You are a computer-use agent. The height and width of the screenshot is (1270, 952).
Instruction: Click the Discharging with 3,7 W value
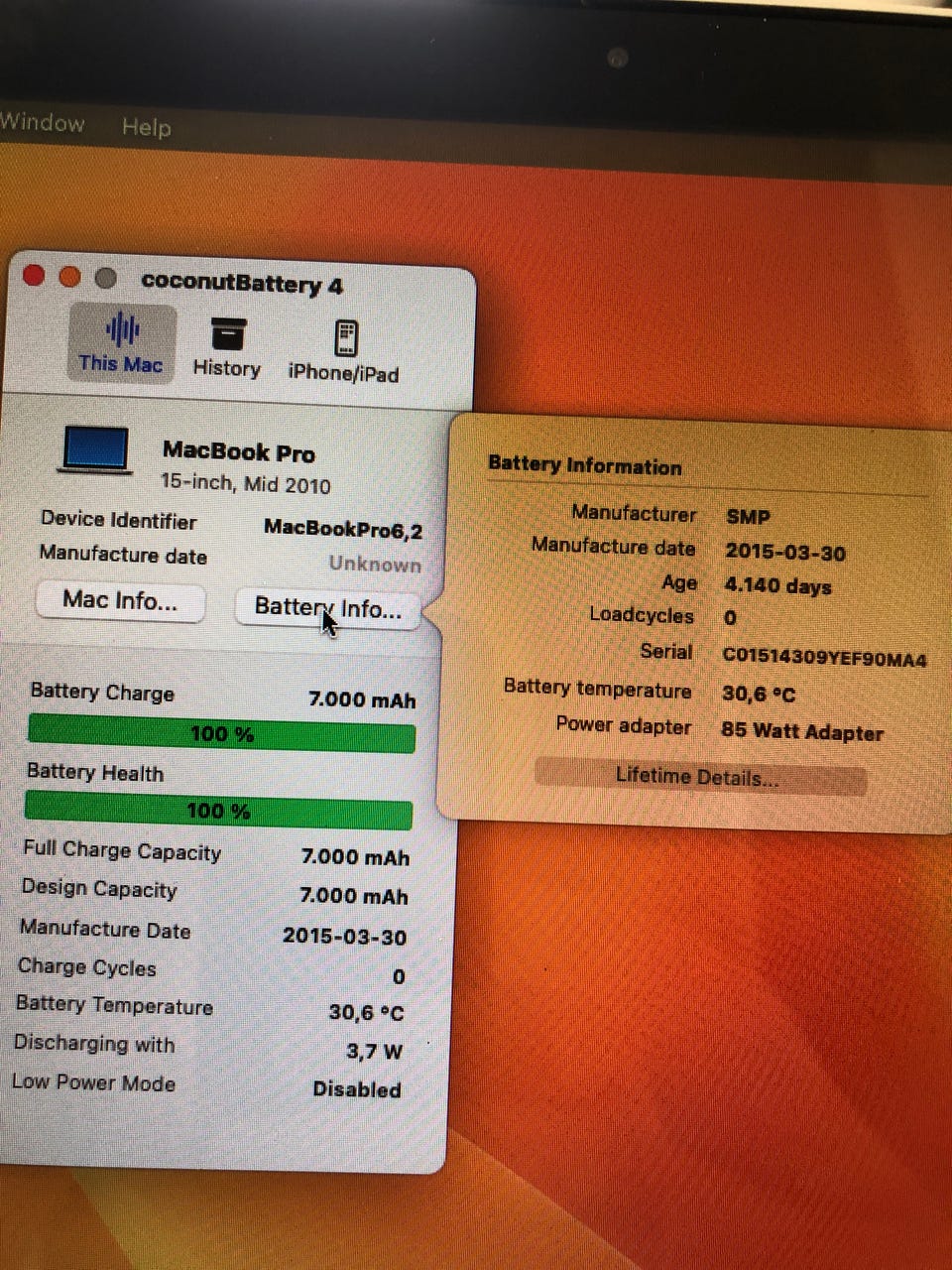(x=374, y=1051)
